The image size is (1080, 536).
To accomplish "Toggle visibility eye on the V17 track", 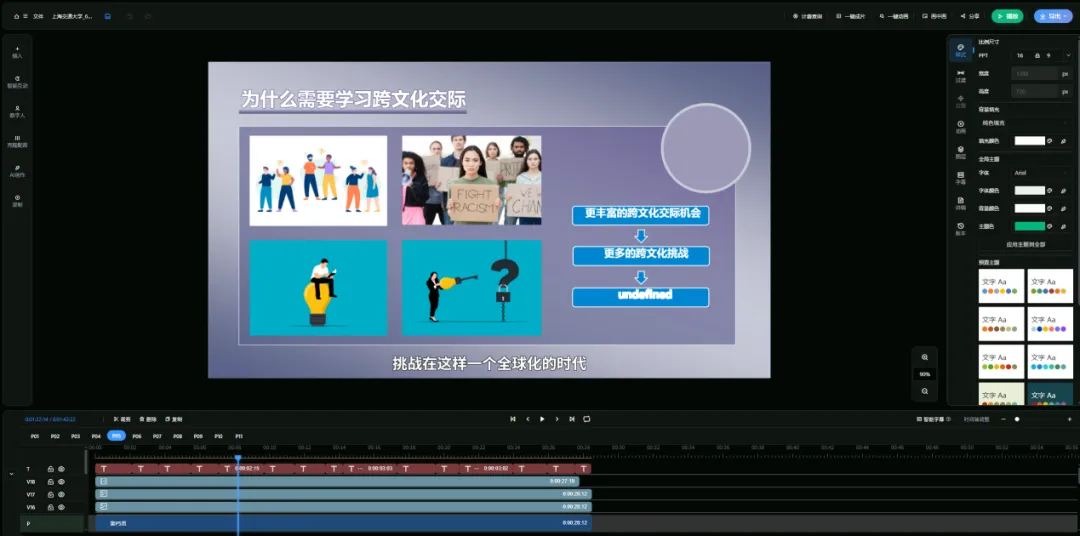I will (61, 495).
